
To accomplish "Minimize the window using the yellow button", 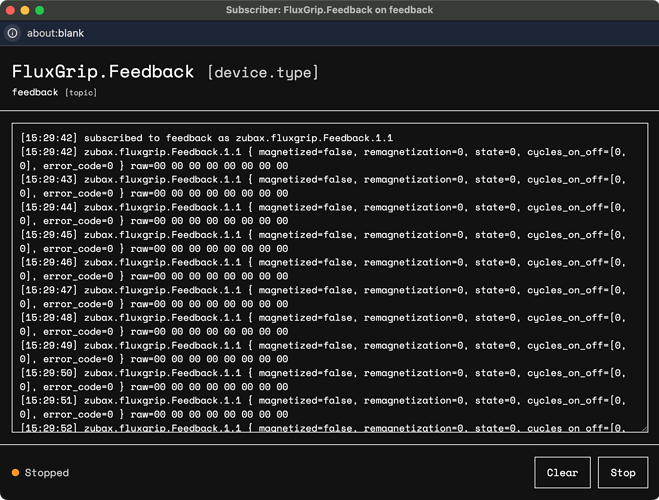I will pos(25,10).
